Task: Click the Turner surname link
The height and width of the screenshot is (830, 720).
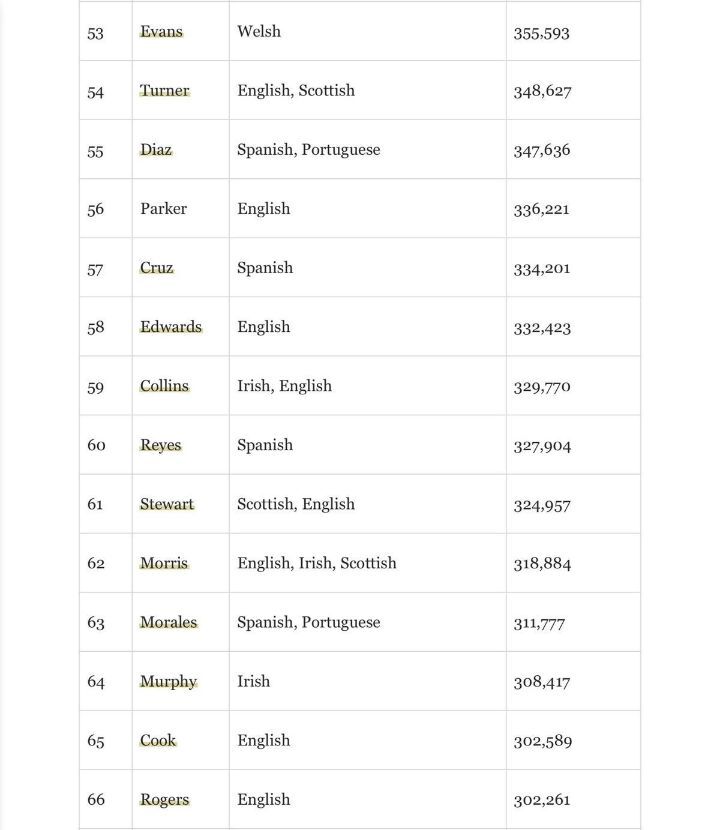Action: (164, 91)
